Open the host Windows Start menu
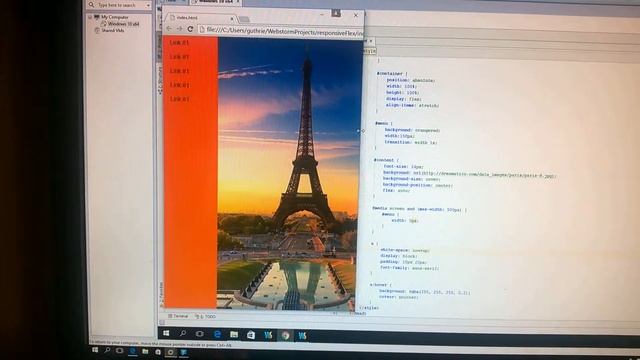640x360 pixels. click(x=95, y=350)
